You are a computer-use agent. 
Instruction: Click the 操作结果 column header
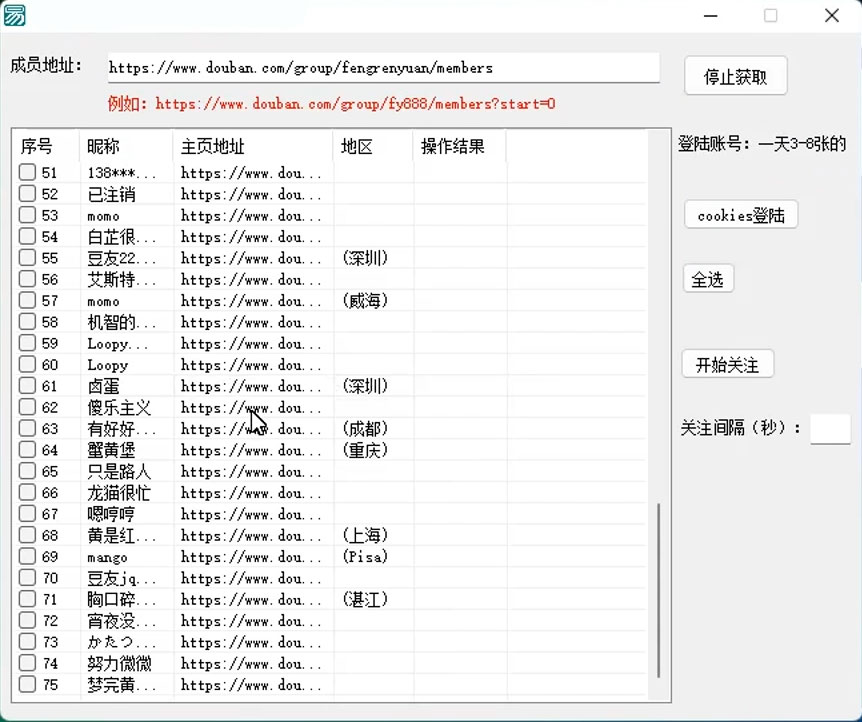[x=453, y=147]
